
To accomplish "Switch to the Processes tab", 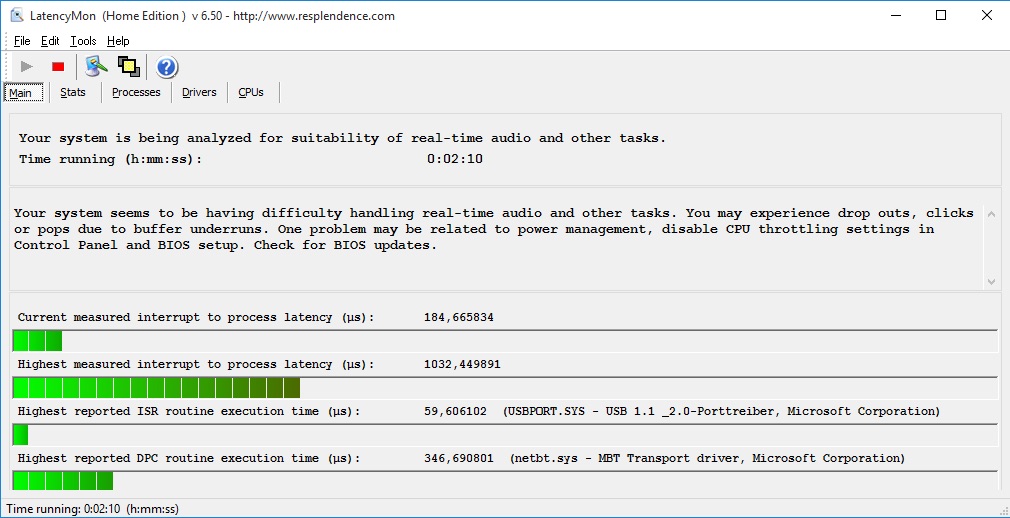I will [x=136, y=93].
